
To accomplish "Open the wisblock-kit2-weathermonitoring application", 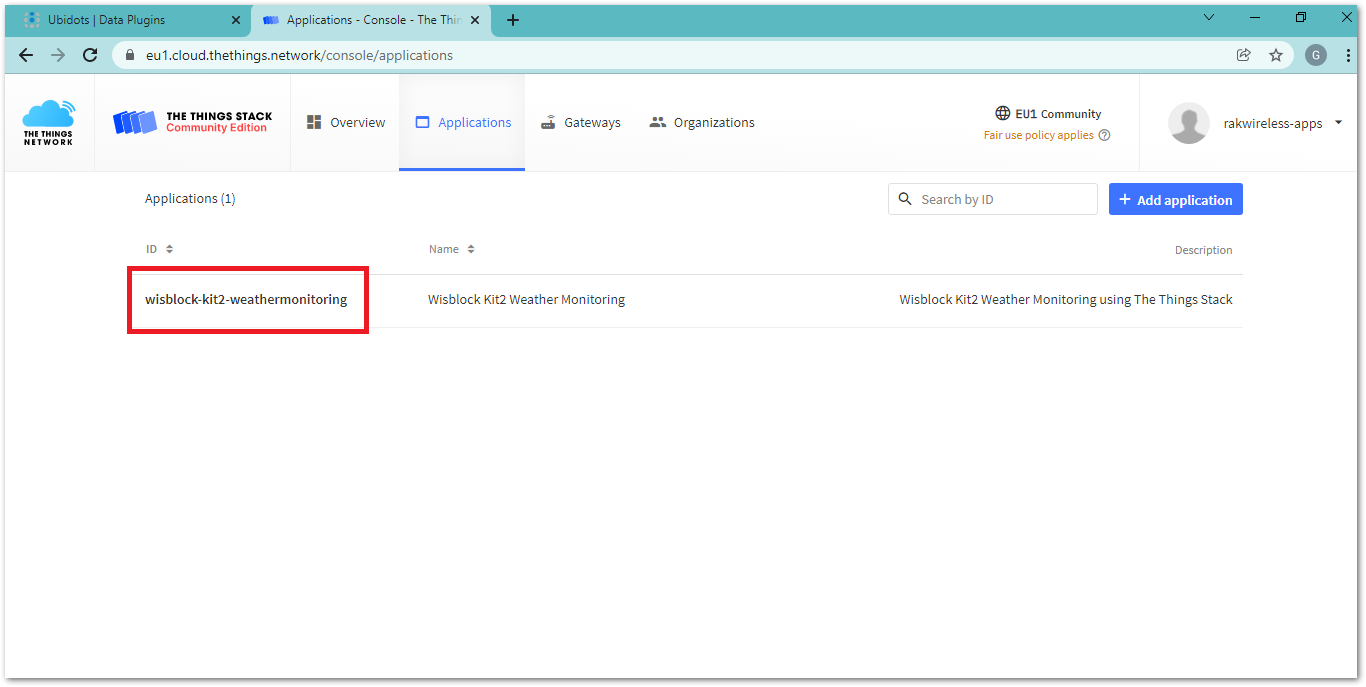I will (x=246, y=299).
